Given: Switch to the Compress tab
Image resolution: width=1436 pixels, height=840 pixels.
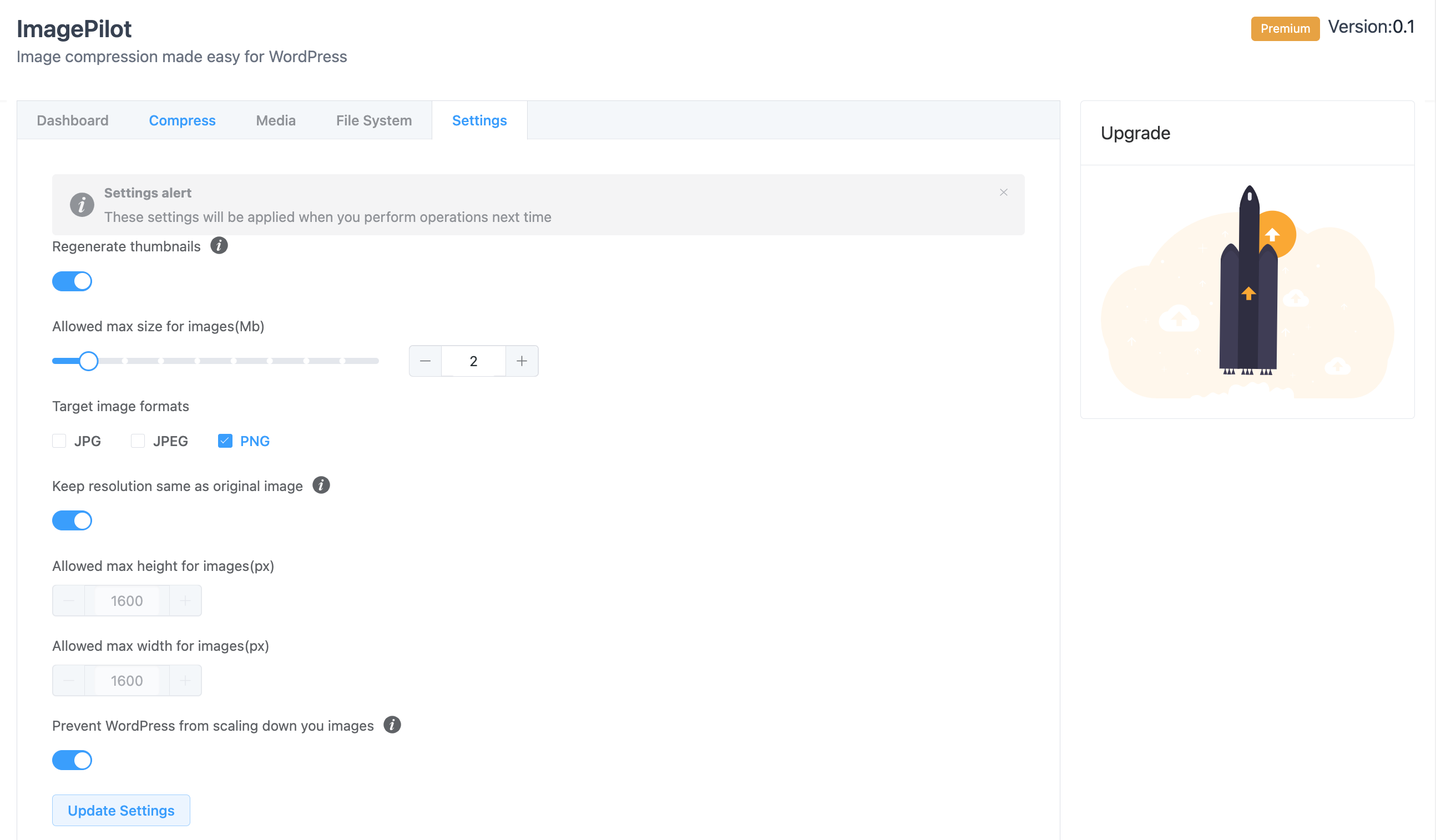Looking at the screenshot, I should (x=183, y=120).
